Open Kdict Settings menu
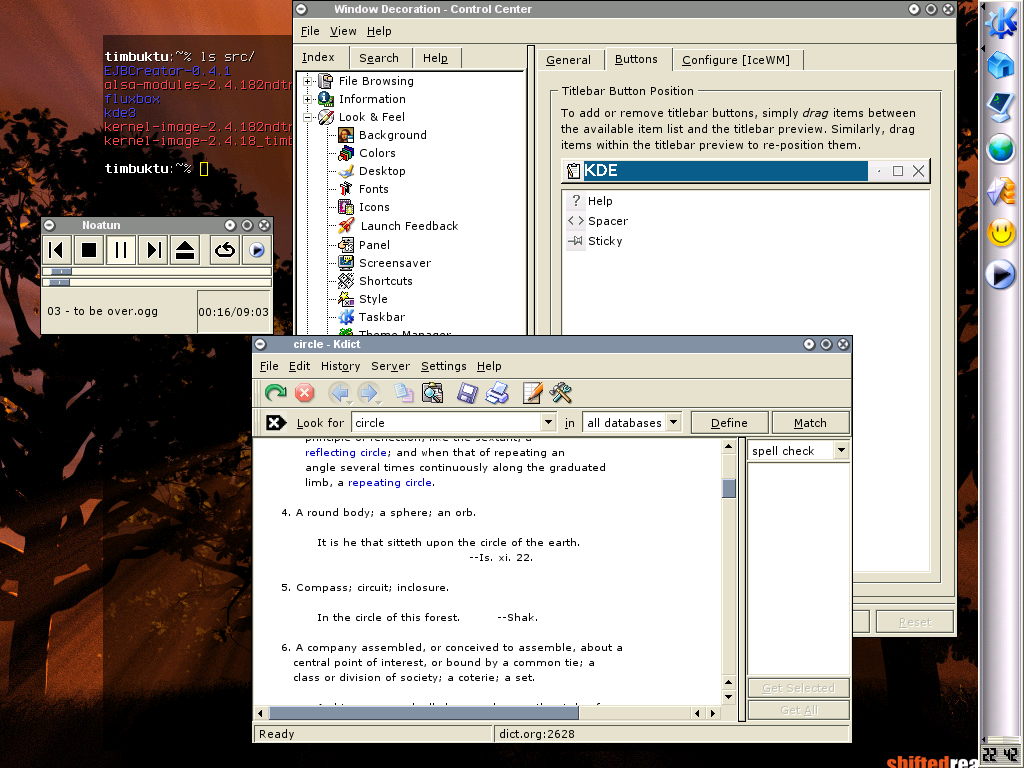The height and width of the screenshot is (768, 1024). tap(443, 366)
